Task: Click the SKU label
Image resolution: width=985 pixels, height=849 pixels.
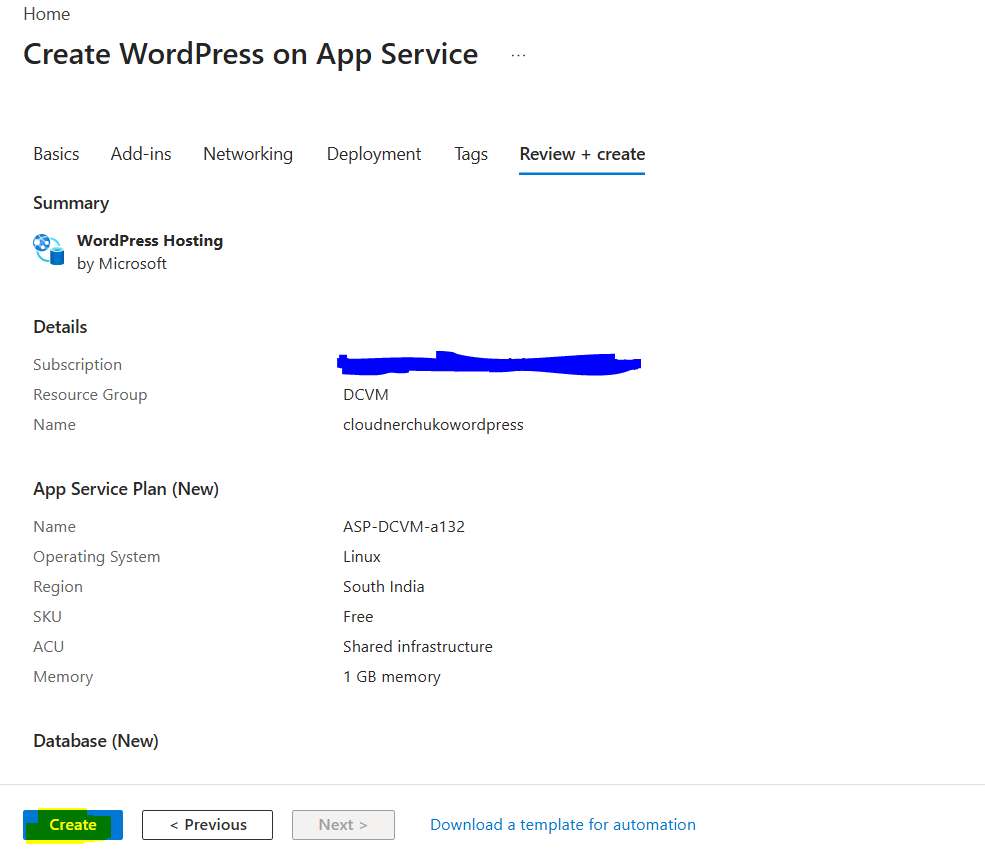Action: (47, 617)
